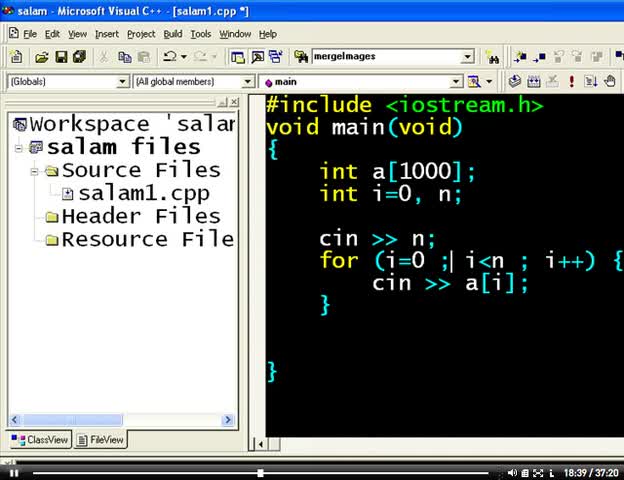This screenshot has width=624, height=480.
Task: Click the '#include <iostream.h>' line
Action: tap(404, 105)
